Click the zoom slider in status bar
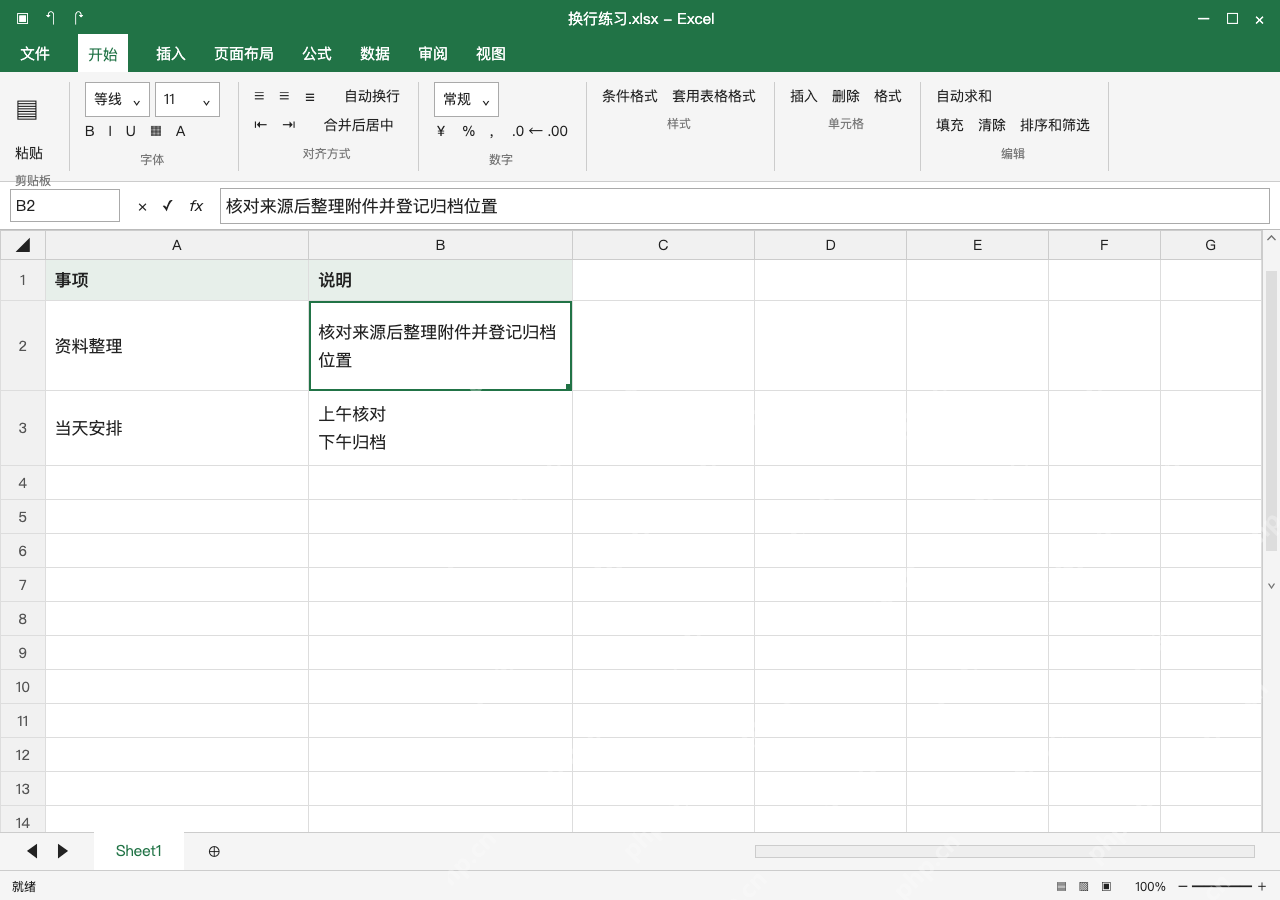The width and height of the screenshot is (1280, 900). pyautogui.click(x=1222, y=886)
